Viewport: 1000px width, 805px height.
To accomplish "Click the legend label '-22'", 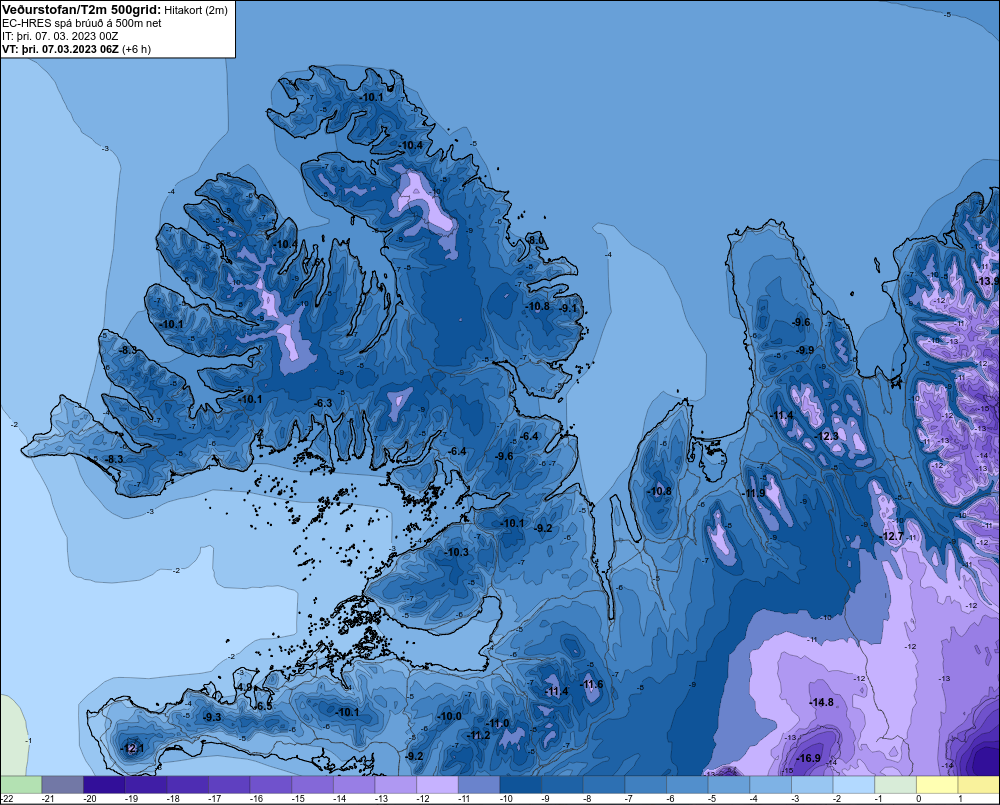I will [7, 799].
